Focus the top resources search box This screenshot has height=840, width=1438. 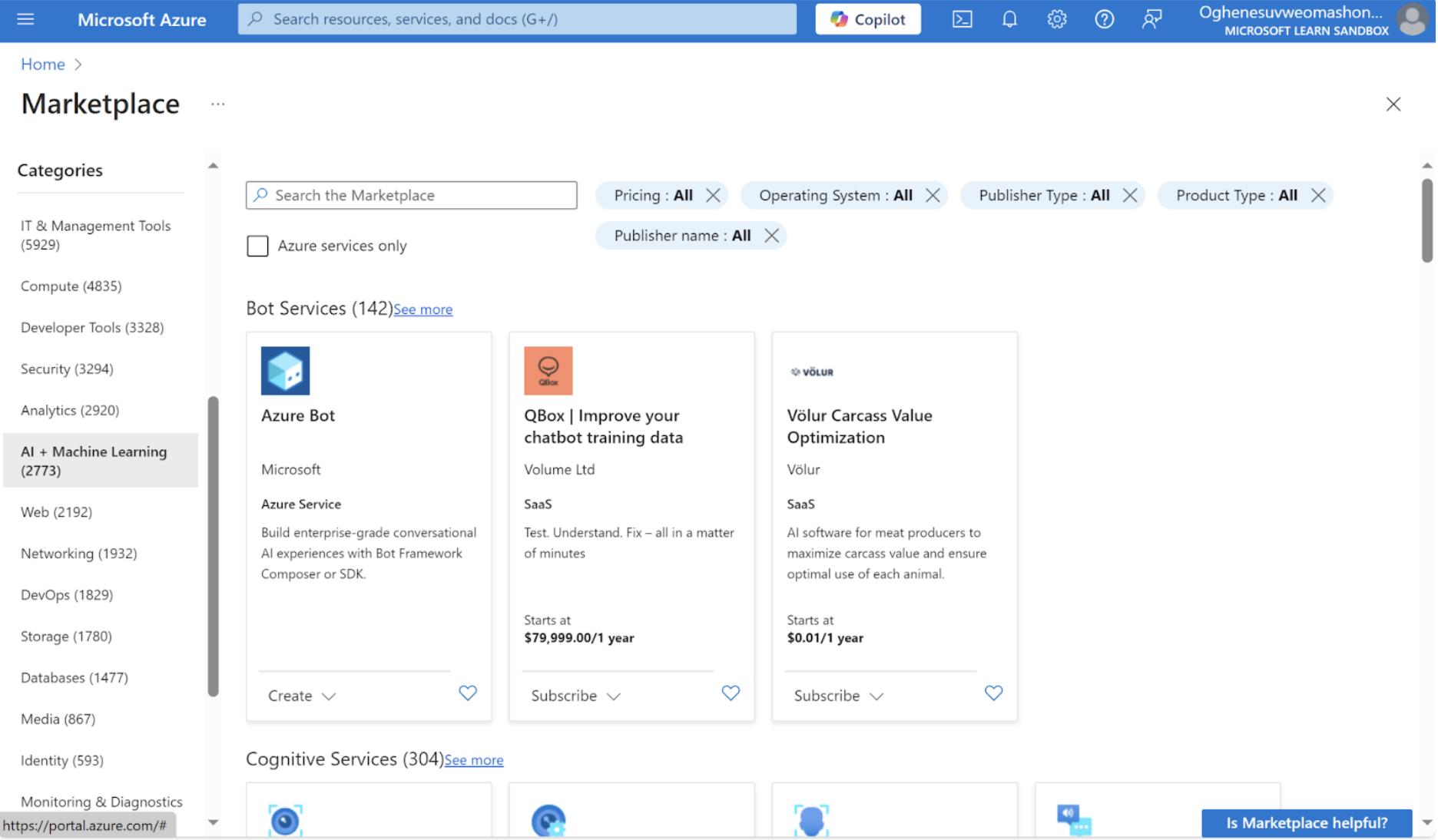pyautogui.click(x=519, y=19)
